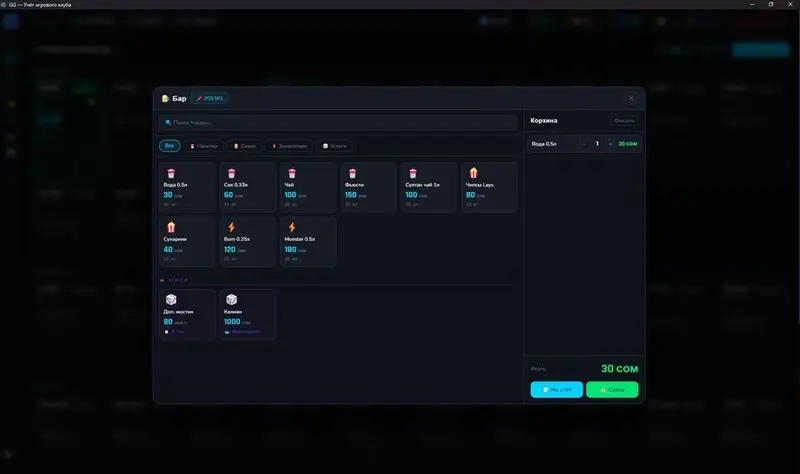Screen dimensions: 800x474
Task: Filter products by Услуги category
Action: pyautogui.click(x=335, y=146)
